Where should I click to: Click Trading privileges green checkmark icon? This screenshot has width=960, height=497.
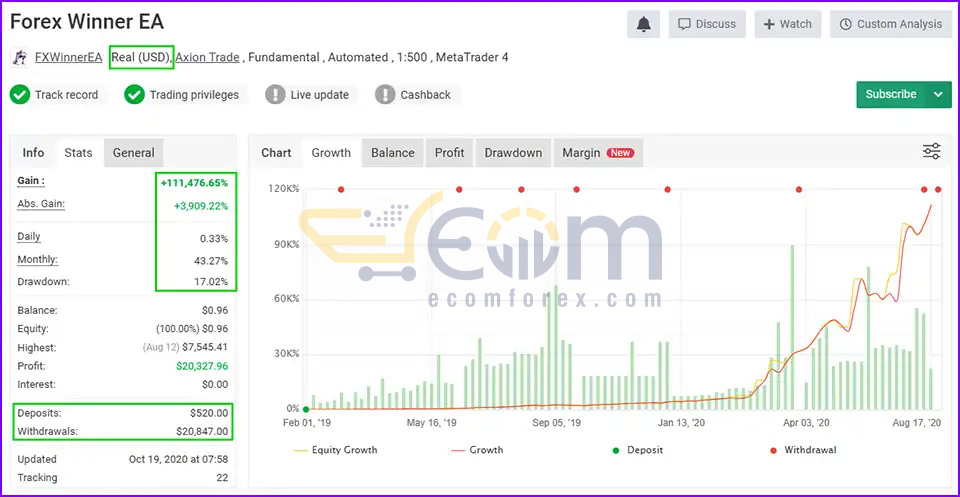click(x=134, y=95)
